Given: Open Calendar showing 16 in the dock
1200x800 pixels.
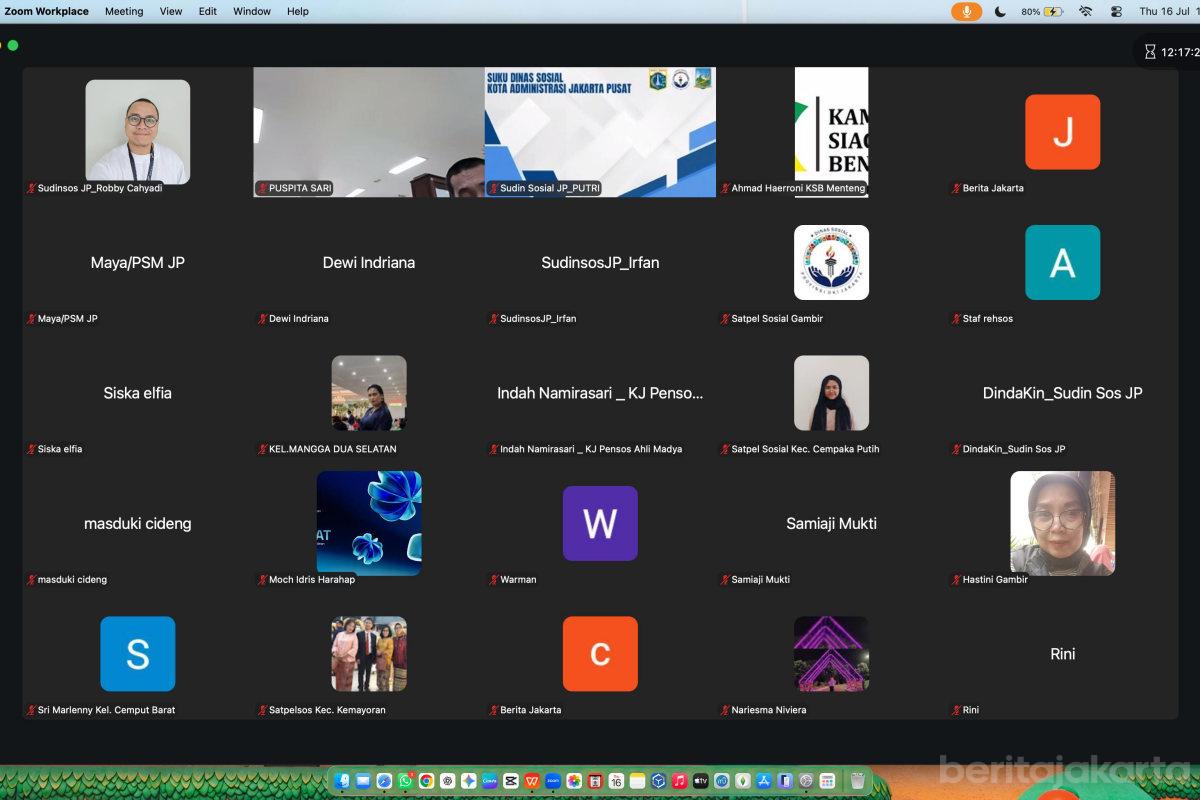Looking at the screenshot, I should click(616, 780).
